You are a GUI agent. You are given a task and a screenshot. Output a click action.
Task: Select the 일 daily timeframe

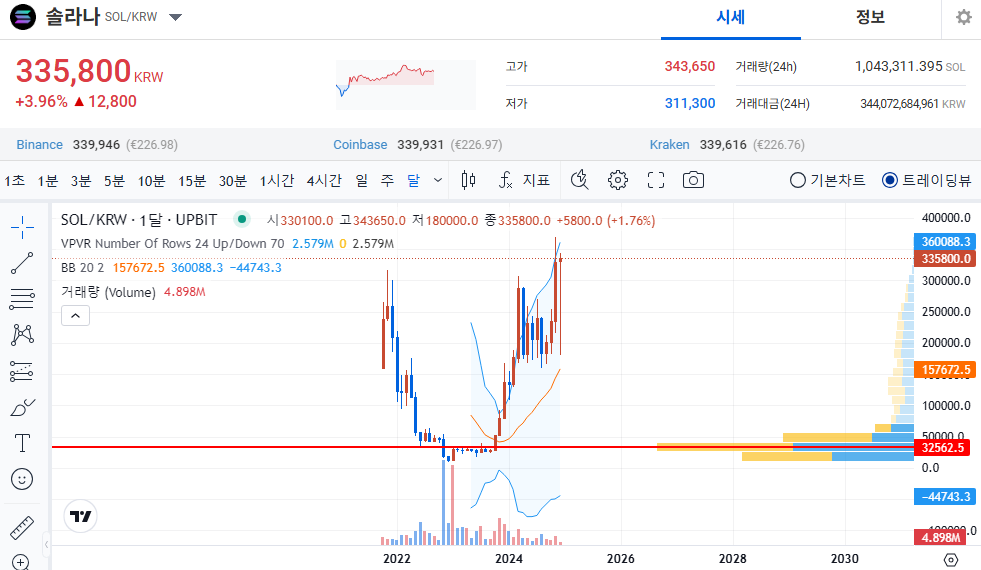click(x=362, y=181)
